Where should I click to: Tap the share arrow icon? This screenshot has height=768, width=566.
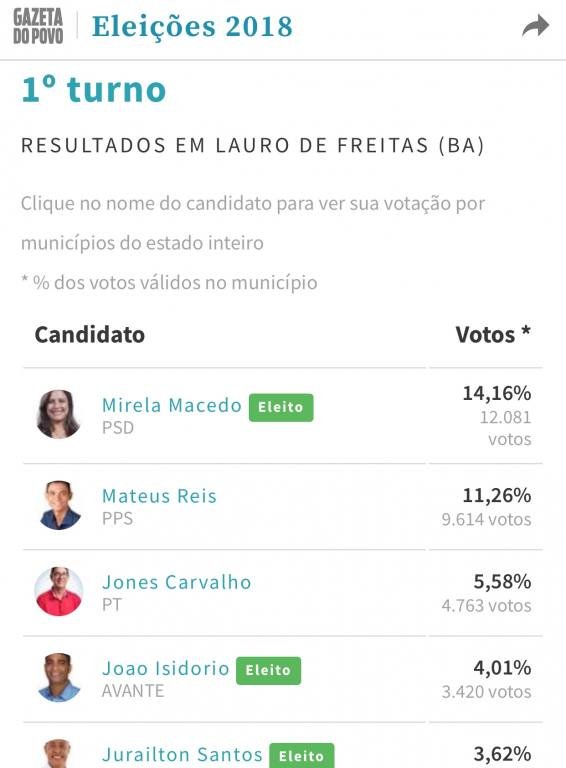pyautogui.click(x=536, y=26)
